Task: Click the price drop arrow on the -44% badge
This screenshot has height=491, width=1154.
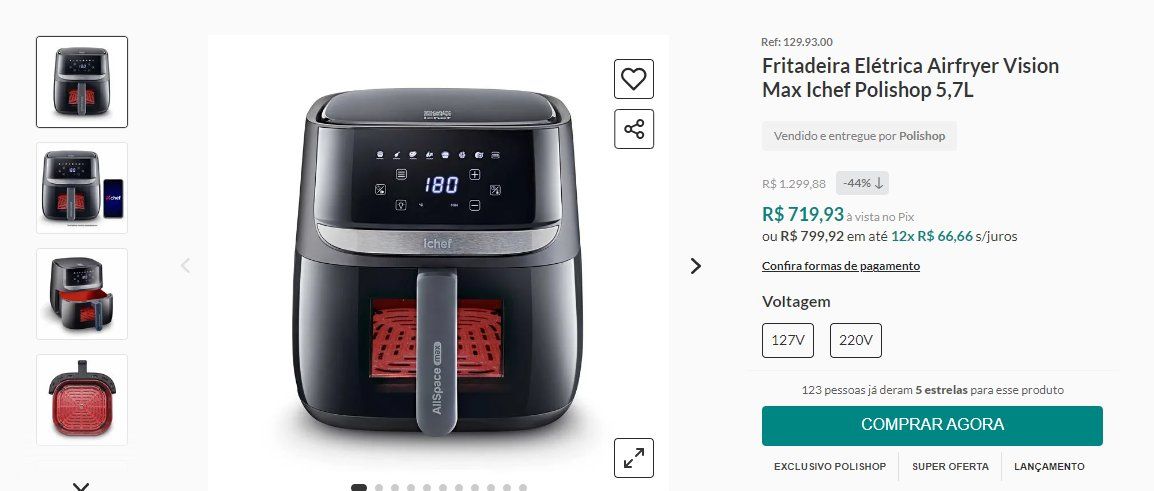Action: (878, 183)
